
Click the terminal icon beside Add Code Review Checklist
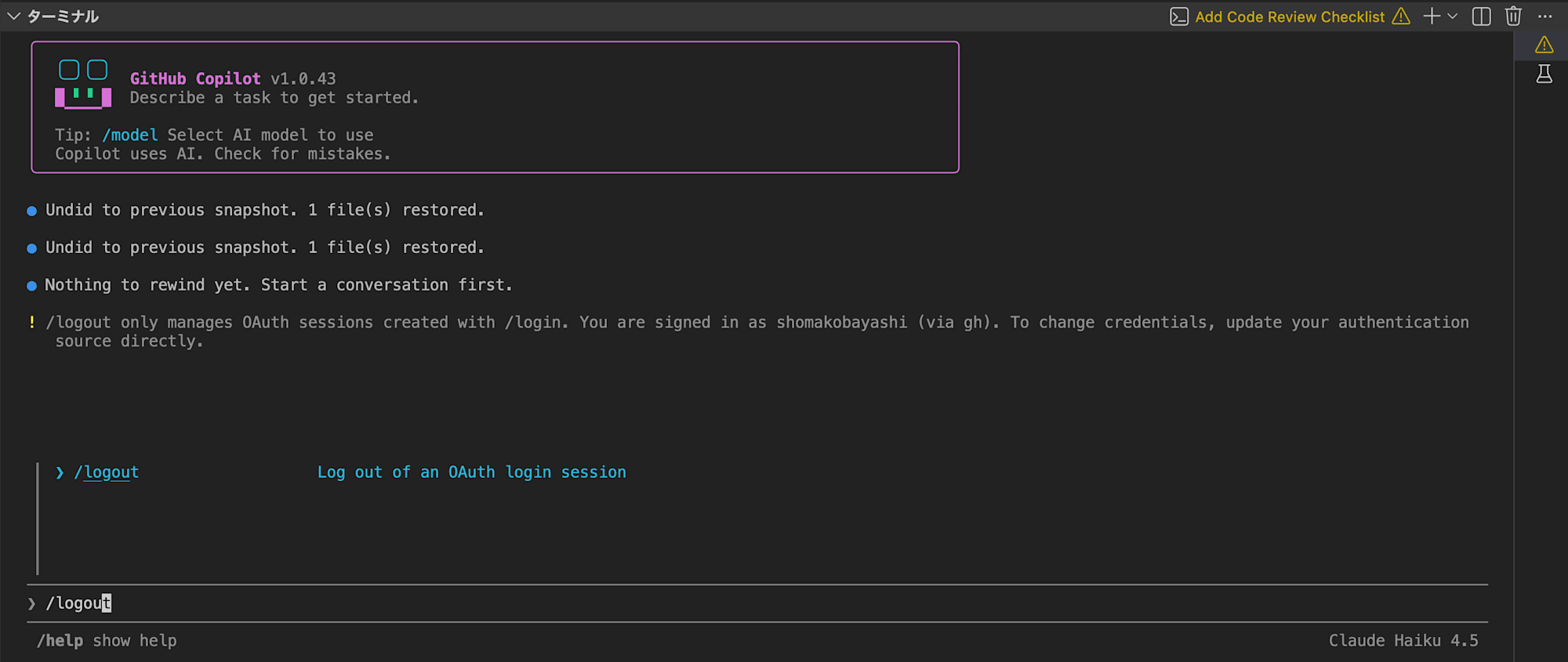(x=1179, y=16)
